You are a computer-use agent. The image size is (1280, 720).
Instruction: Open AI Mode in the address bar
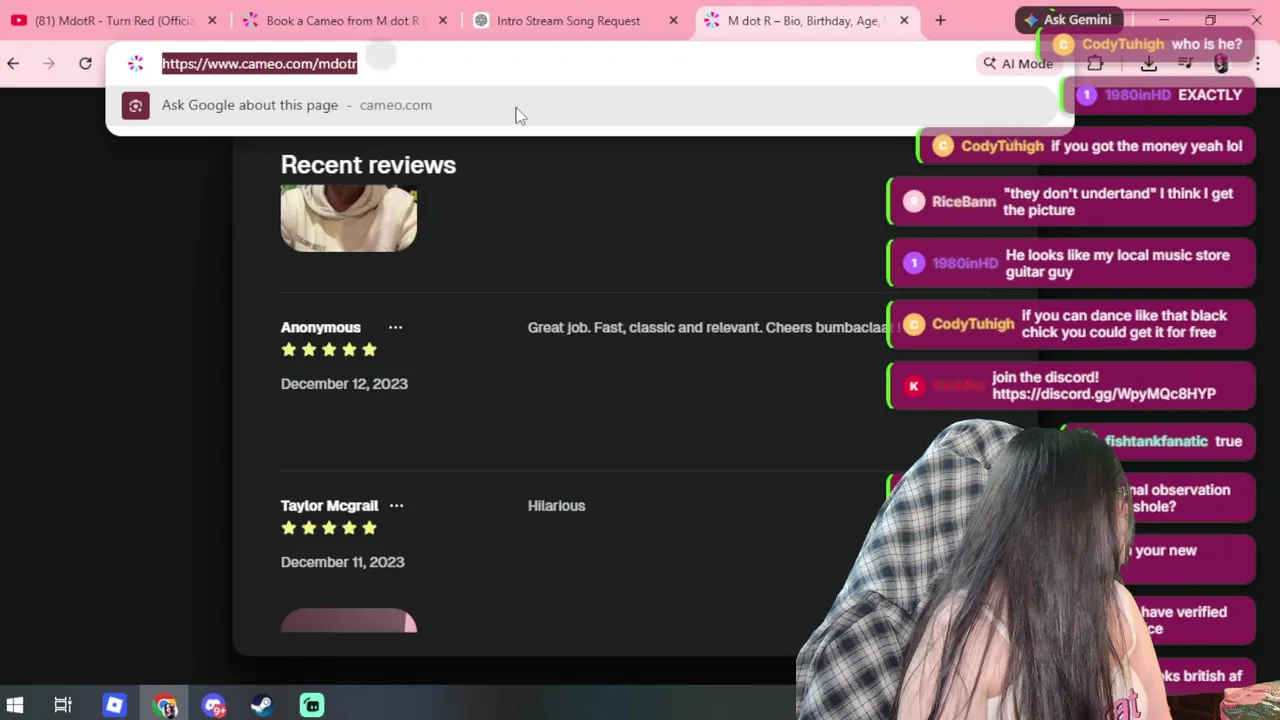[x=1017, y=63]
